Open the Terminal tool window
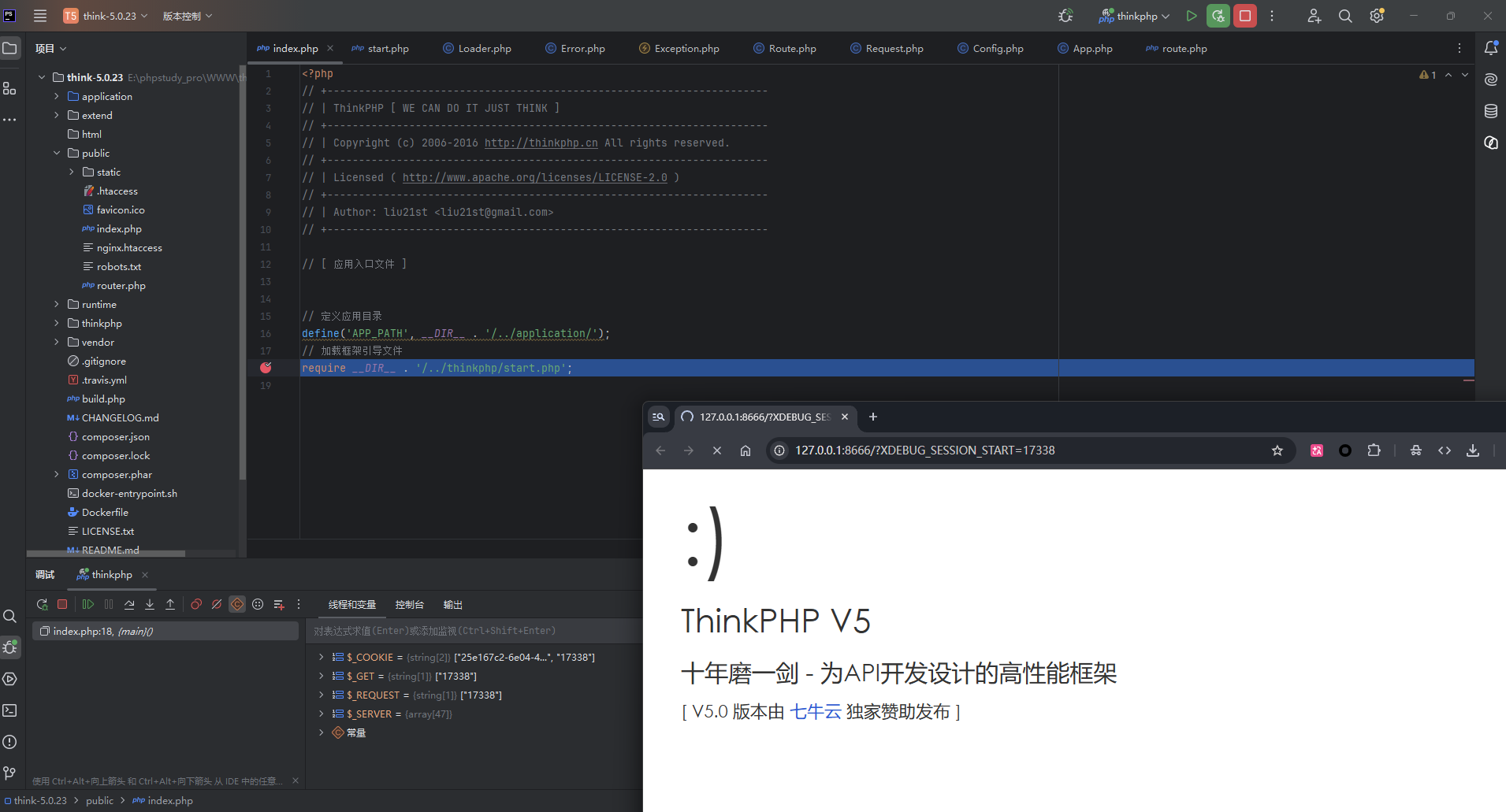1506x812 pixels. [x=9, y=710]
